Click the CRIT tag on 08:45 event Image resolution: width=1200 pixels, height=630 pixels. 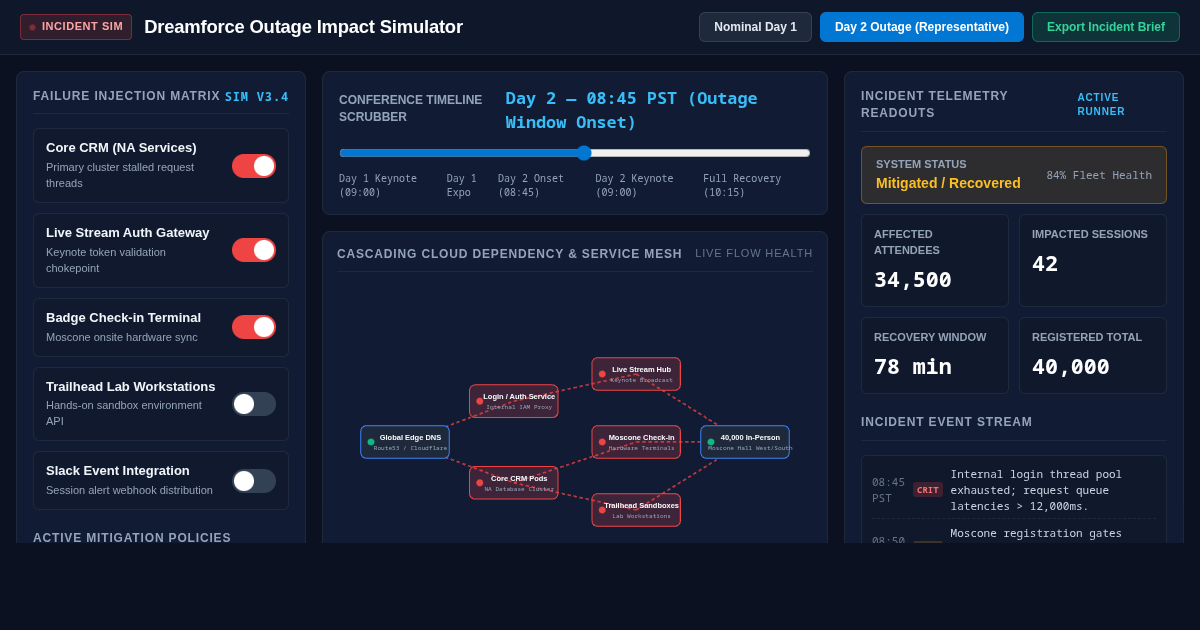(928, 490)
